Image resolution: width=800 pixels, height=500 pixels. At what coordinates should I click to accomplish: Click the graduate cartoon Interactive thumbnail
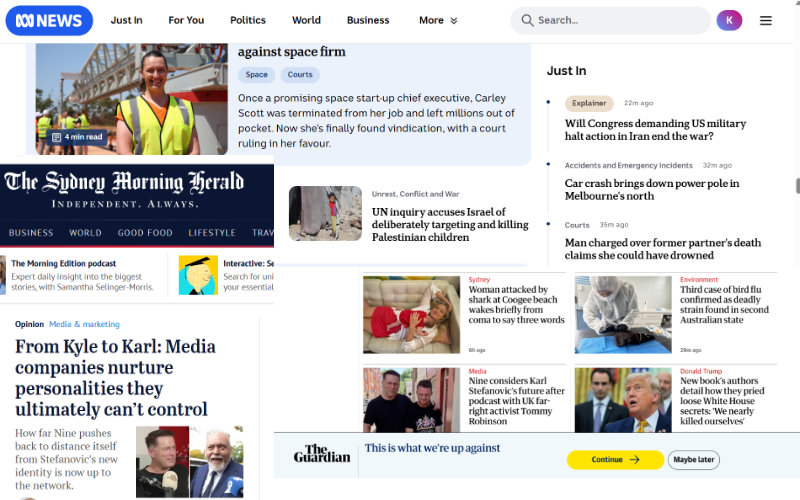coord(198,275)
